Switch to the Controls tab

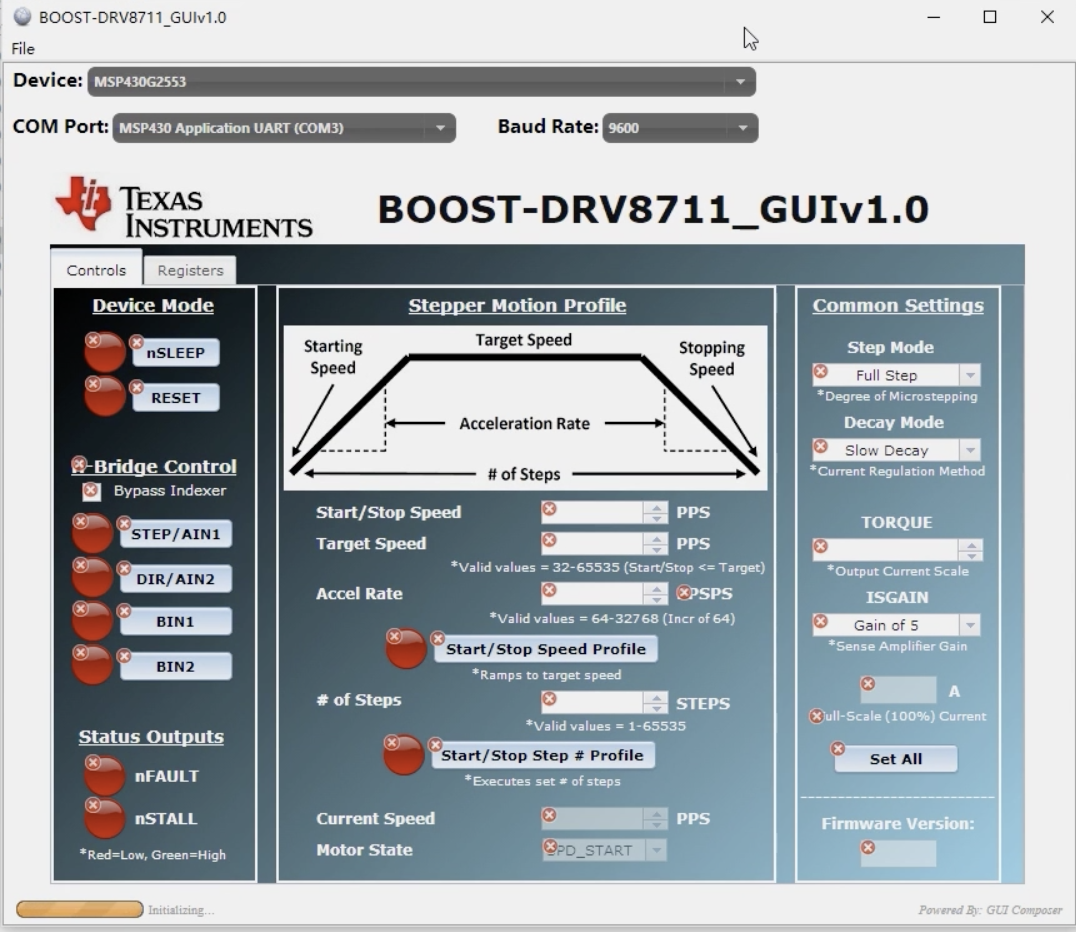96,270
